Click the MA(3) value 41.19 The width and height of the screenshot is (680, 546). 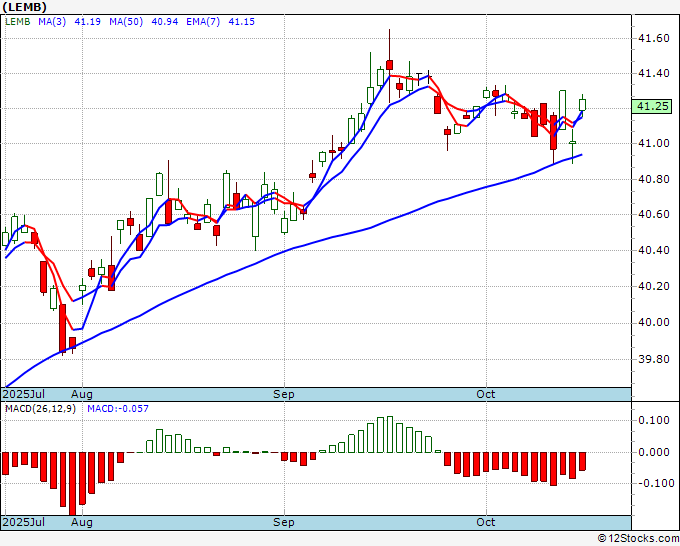pyautogui.click(x=88, y=22)
